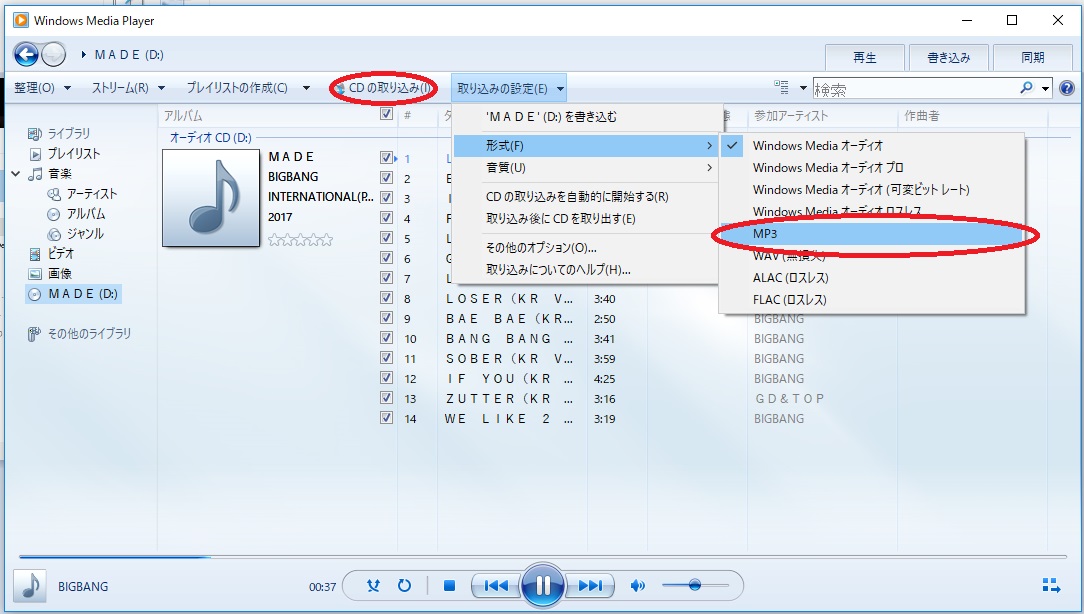The height and width of the screenshot is (614, 1084).
Task: Open the ストリーム(R) dropdown
Action: point(129,88)
